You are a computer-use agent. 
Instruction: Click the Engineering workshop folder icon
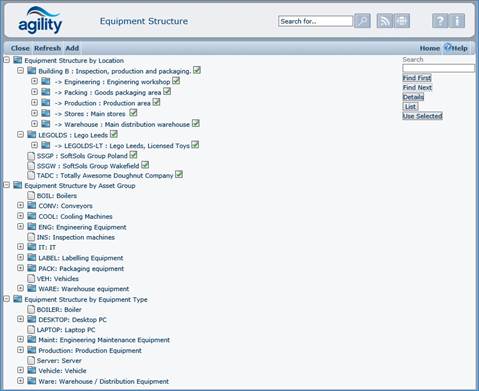pos(46,81)
